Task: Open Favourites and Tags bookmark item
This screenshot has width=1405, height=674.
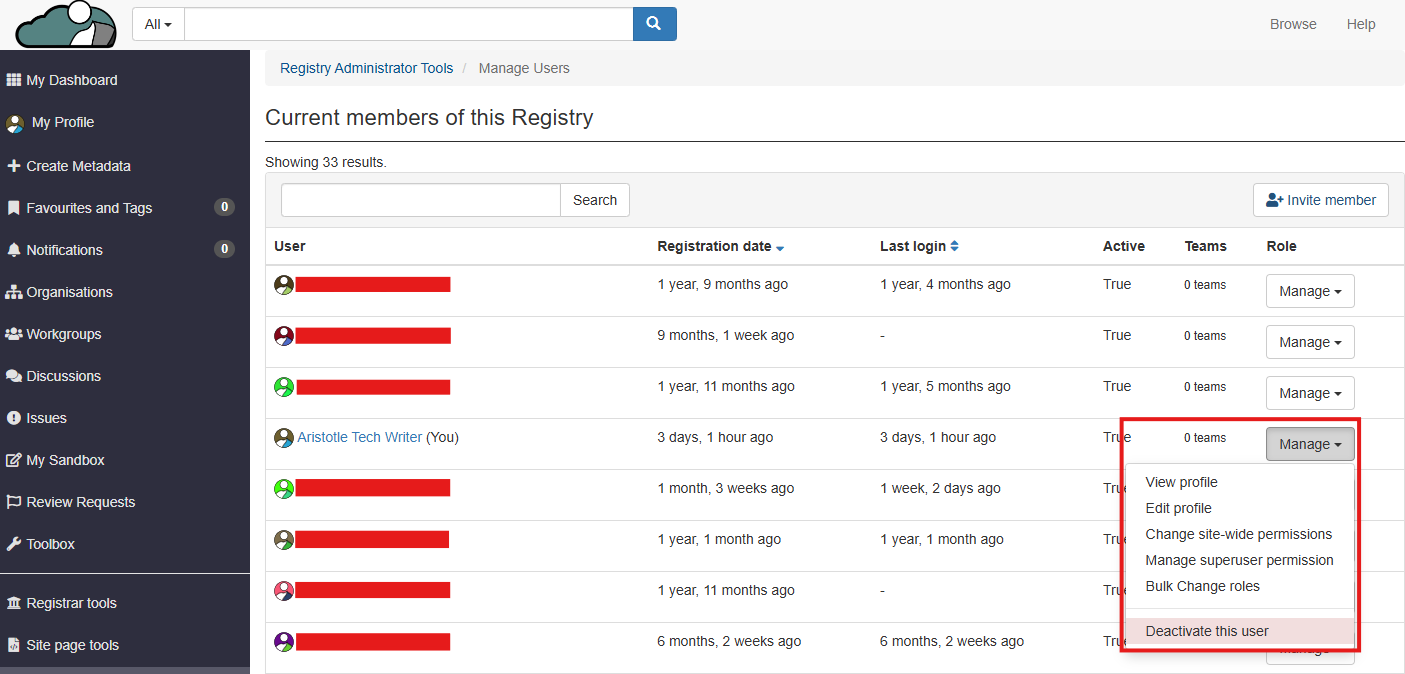Action: tap(88, 208)
